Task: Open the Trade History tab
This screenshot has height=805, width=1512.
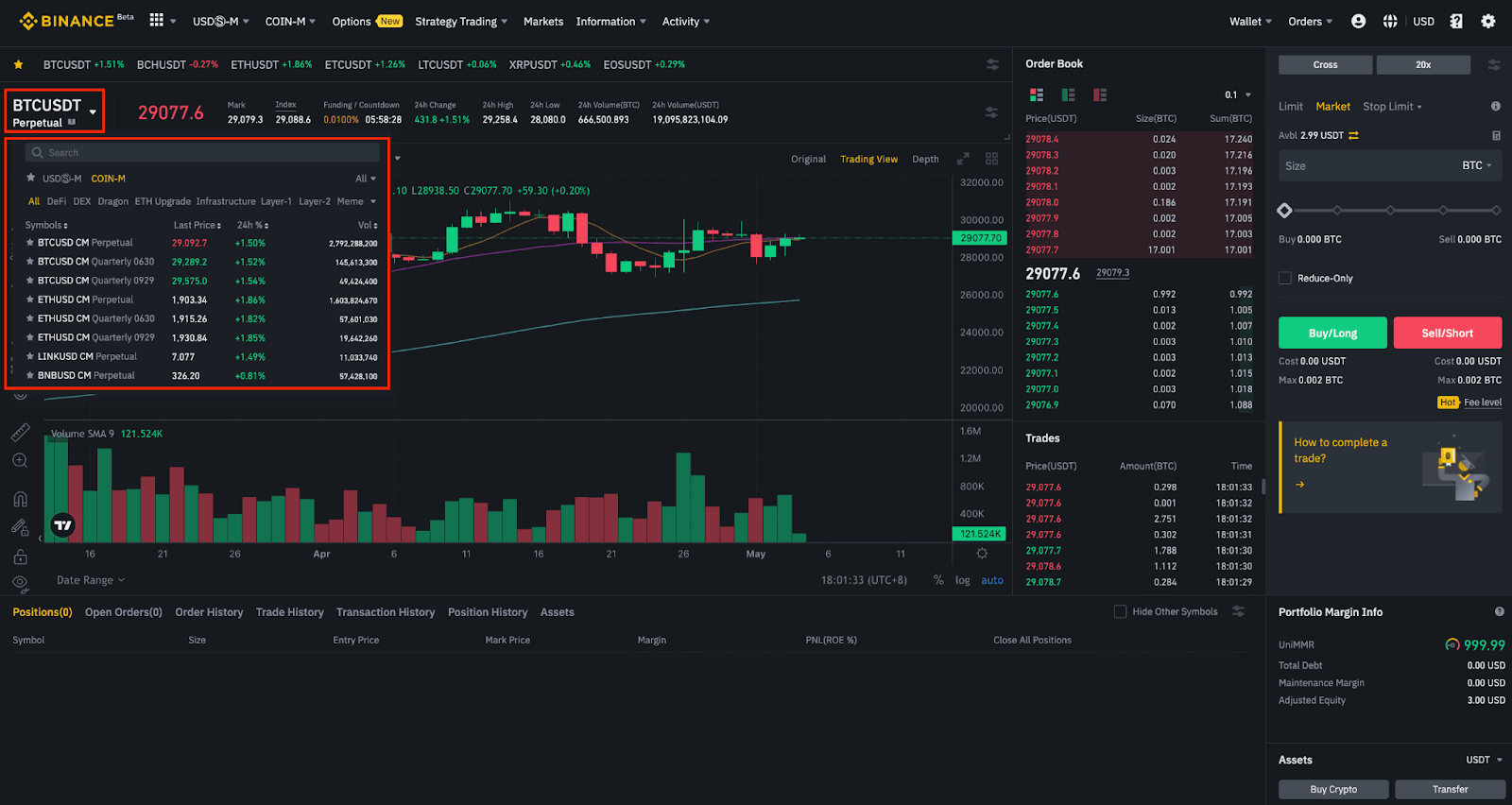Action: click(x=289, y=612)
